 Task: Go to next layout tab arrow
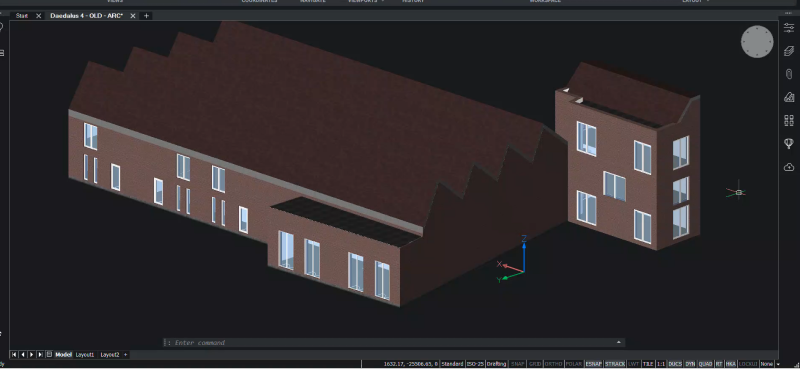tap(31, 354)
